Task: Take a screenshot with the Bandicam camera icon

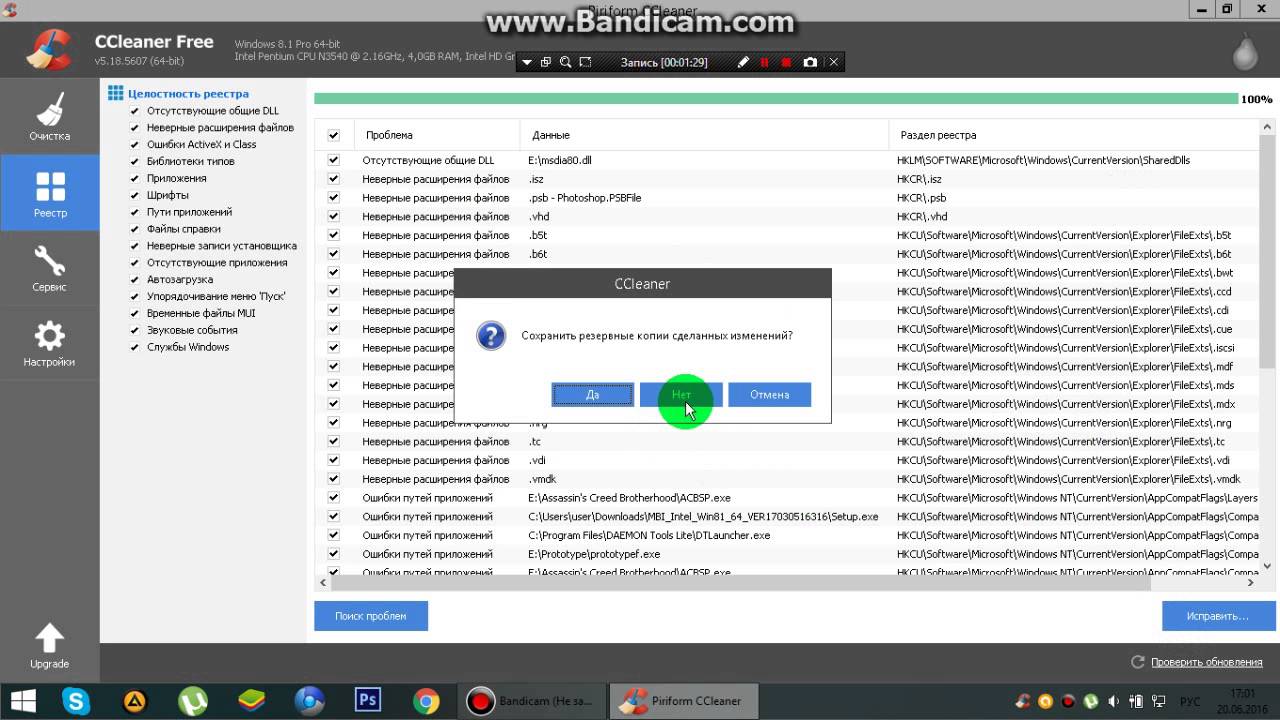Action: click(x=809, y=62)
